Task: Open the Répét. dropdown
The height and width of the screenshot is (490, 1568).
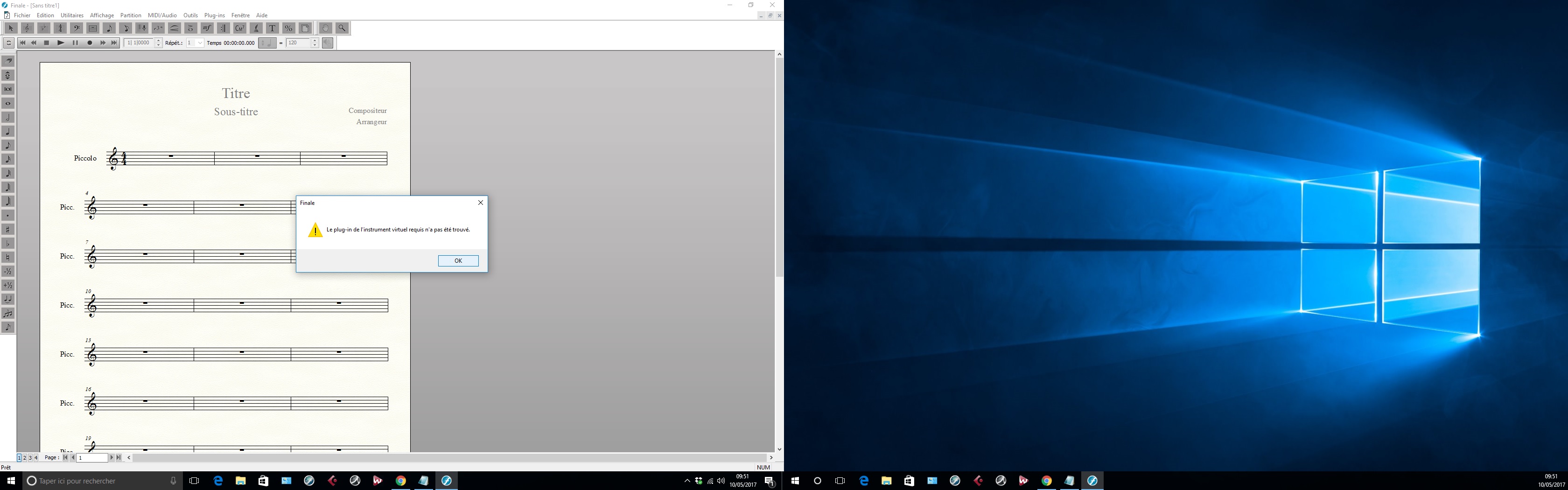Action: pos(200,43)
